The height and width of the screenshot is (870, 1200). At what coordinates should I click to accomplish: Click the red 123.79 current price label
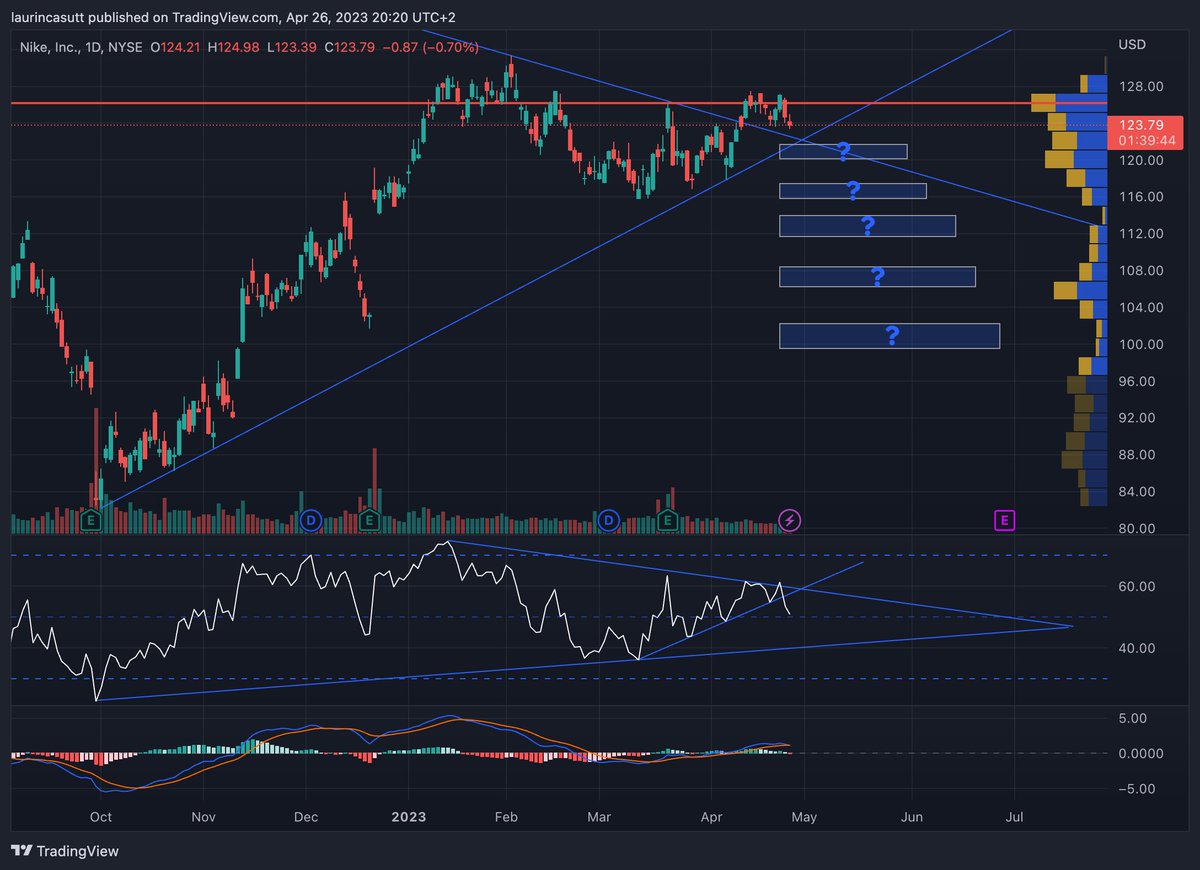1141,125
